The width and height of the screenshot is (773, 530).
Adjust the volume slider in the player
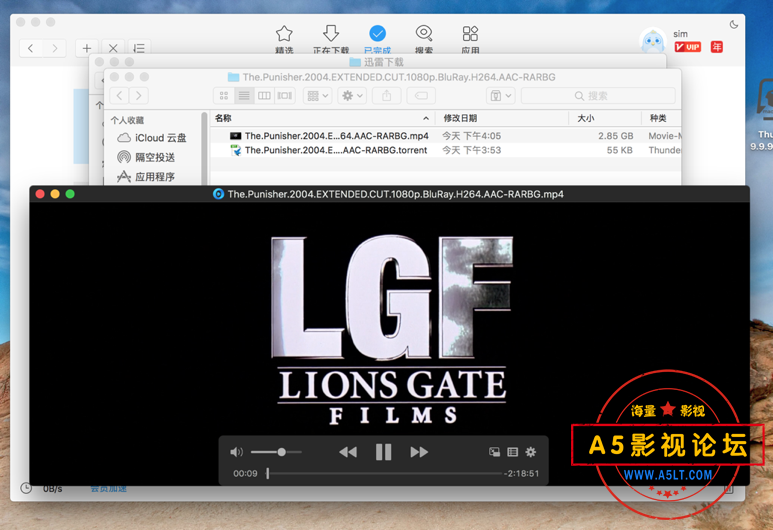click(x=276, y=452)
